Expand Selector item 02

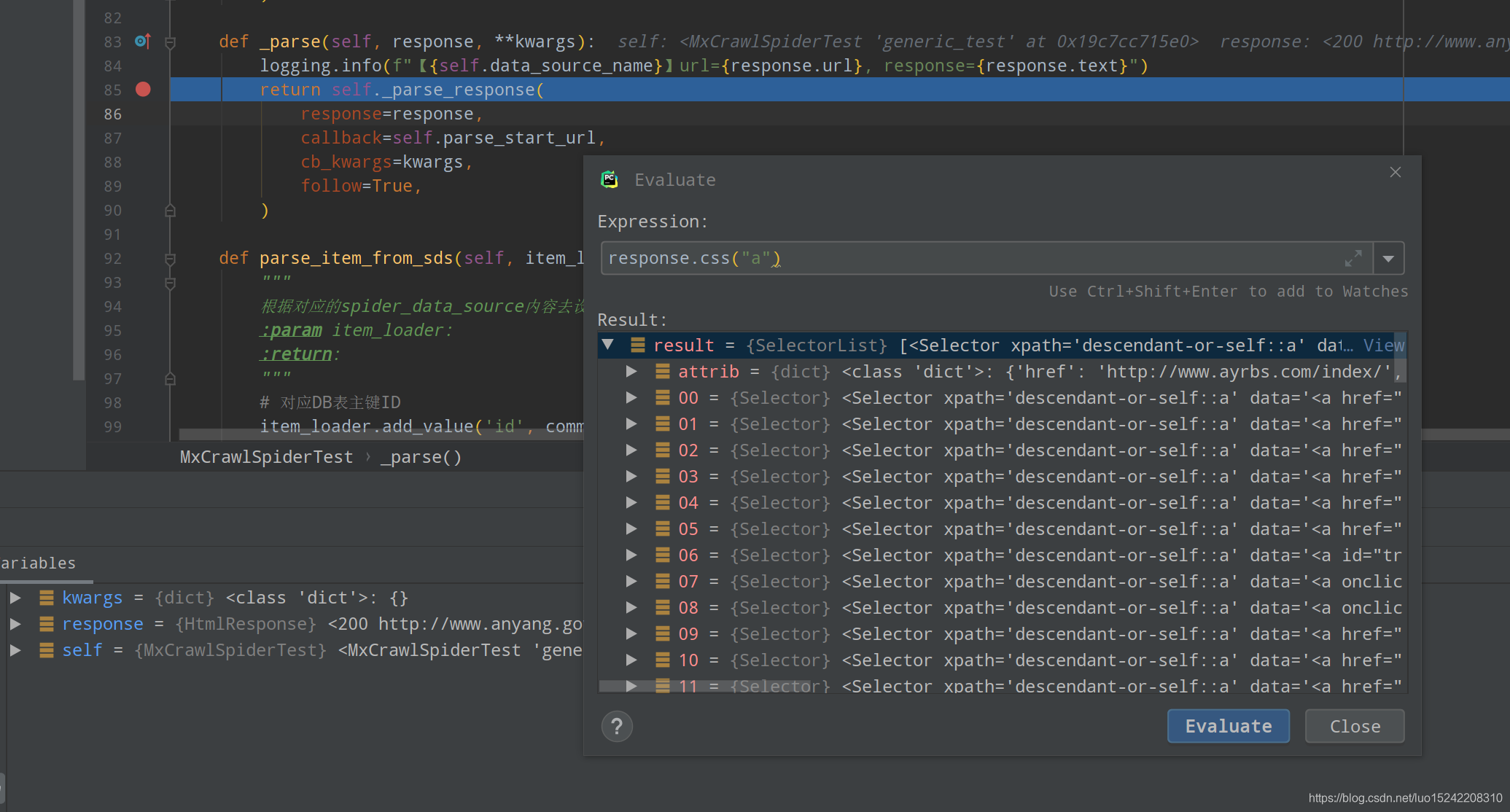tap(631, 450)
